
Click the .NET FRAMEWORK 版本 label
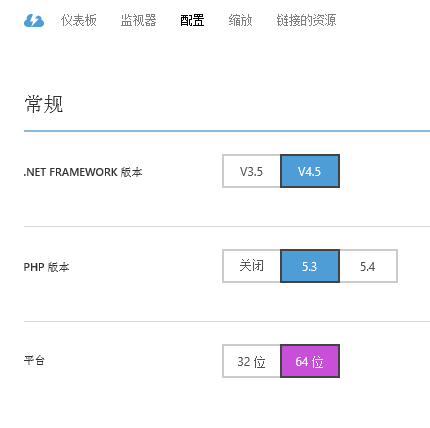tap(83, 172)
